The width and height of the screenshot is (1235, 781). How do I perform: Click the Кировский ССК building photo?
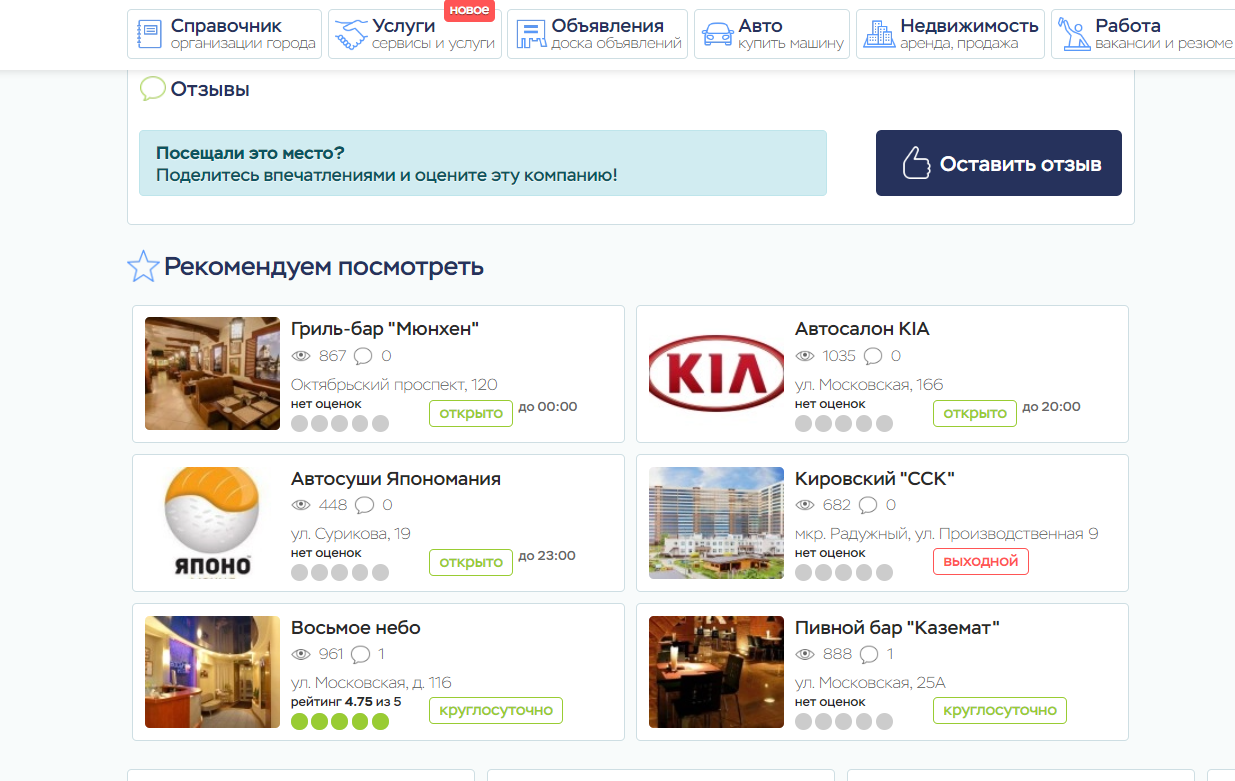[x=716, y=523]
